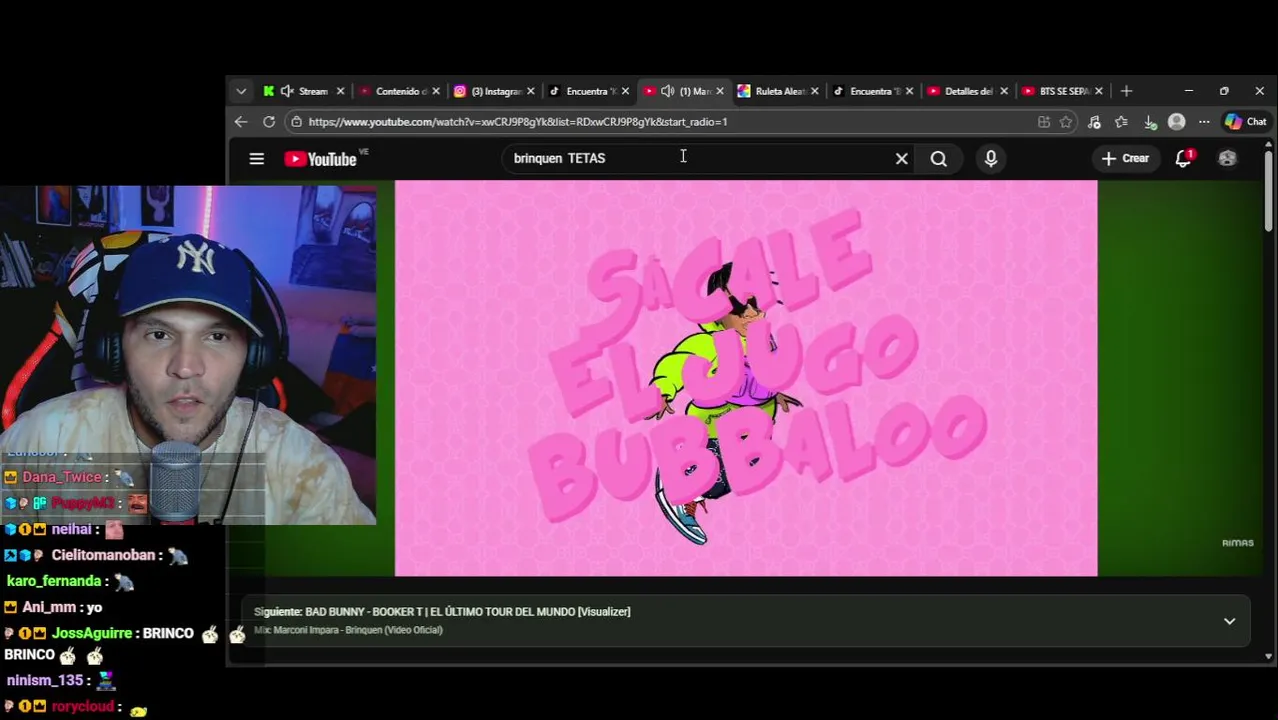1278x720 pixels.
Task: Open the Crear menu
Action: coord(1125,158)
